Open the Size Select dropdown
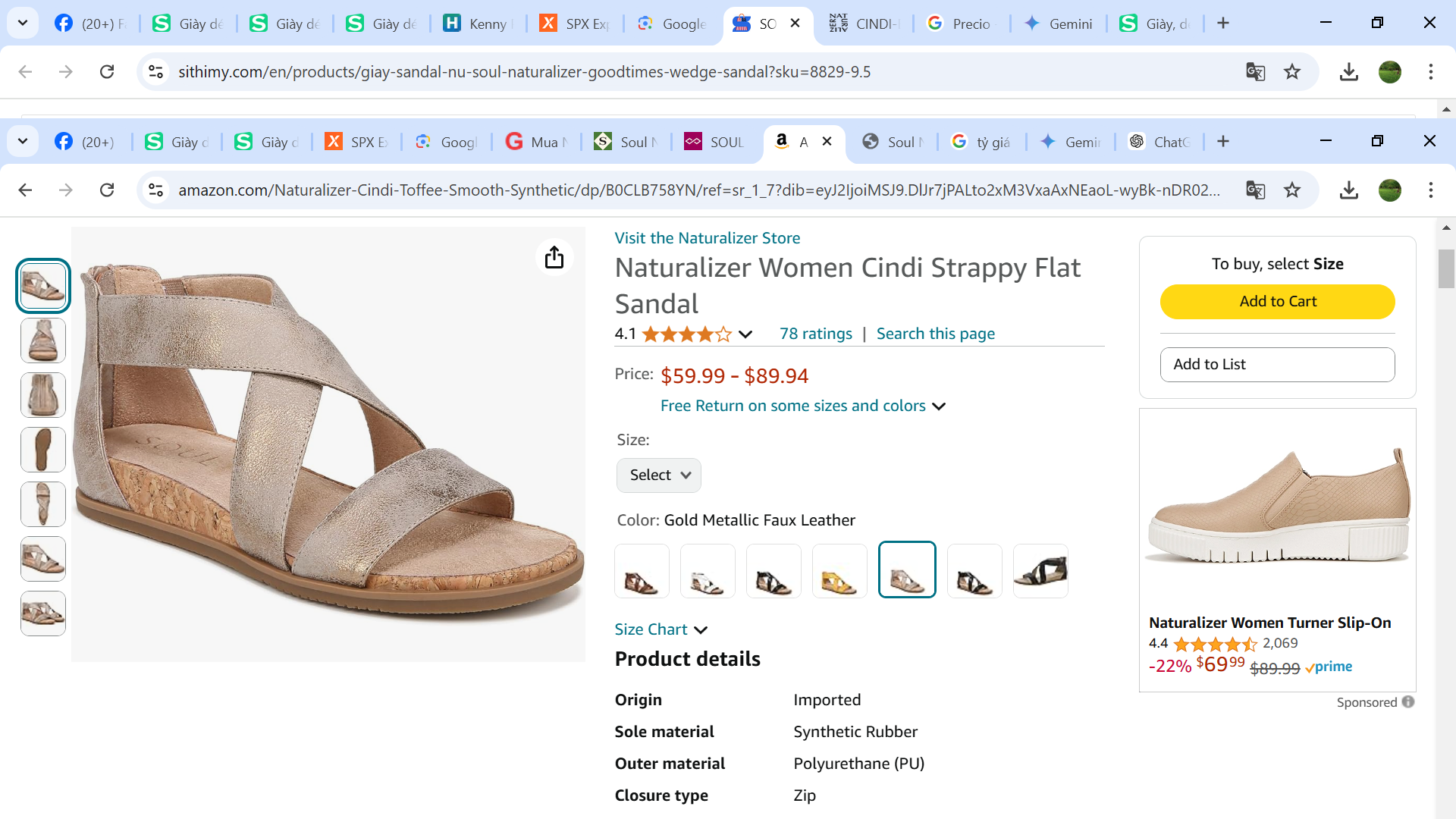 (x=658, y=475)
